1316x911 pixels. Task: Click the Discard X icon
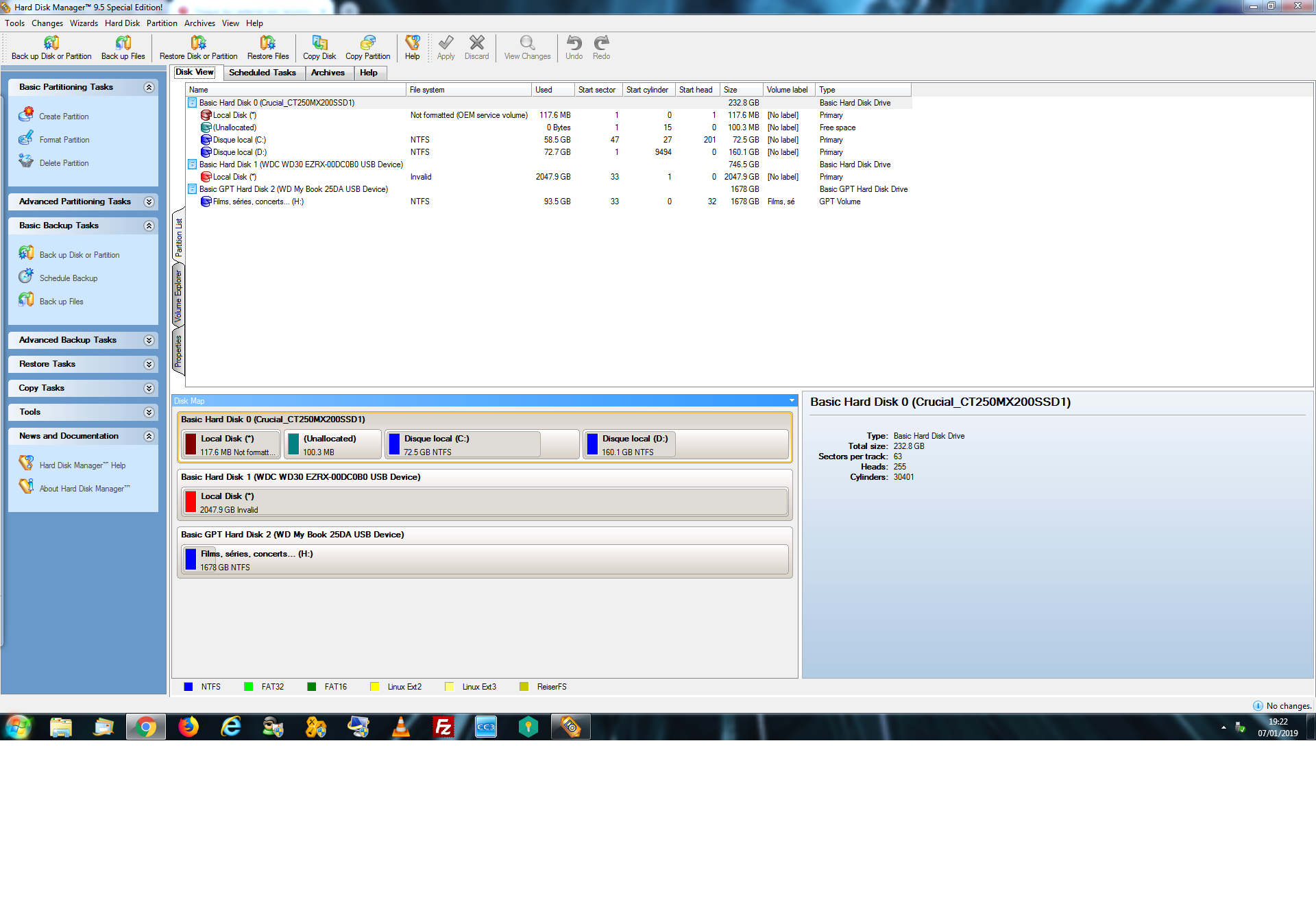477,43
